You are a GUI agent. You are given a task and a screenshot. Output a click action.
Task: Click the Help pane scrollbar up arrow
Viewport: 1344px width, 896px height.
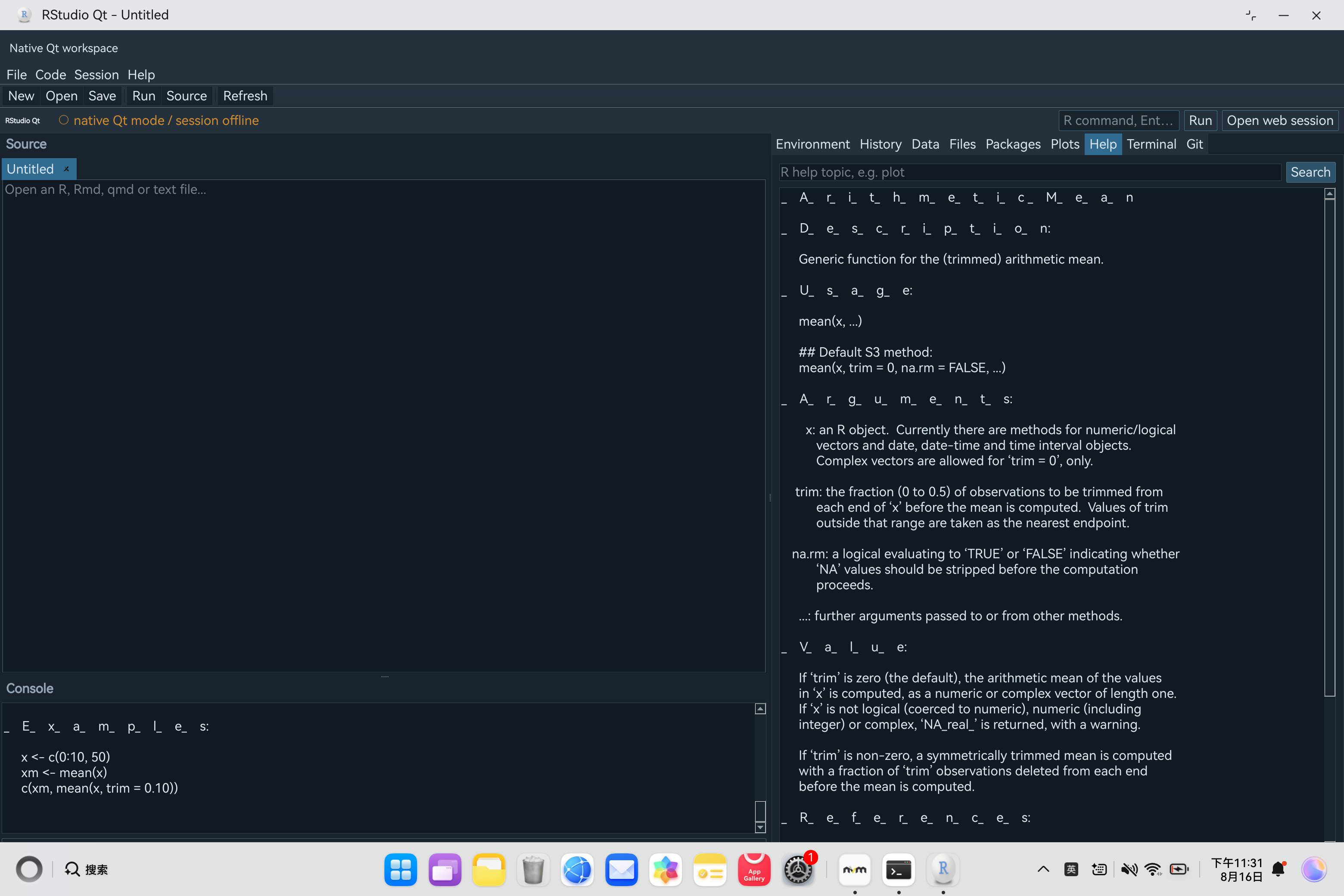[x=1330, y=194]
